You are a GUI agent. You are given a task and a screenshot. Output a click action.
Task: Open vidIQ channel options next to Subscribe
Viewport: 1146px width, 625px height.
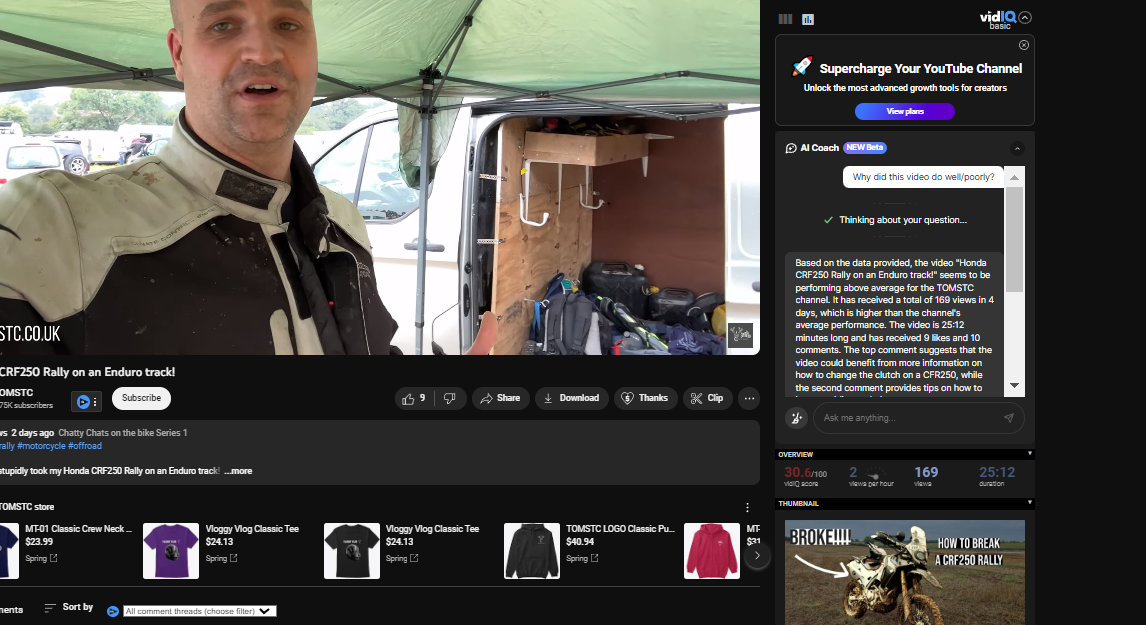[86, 401]
